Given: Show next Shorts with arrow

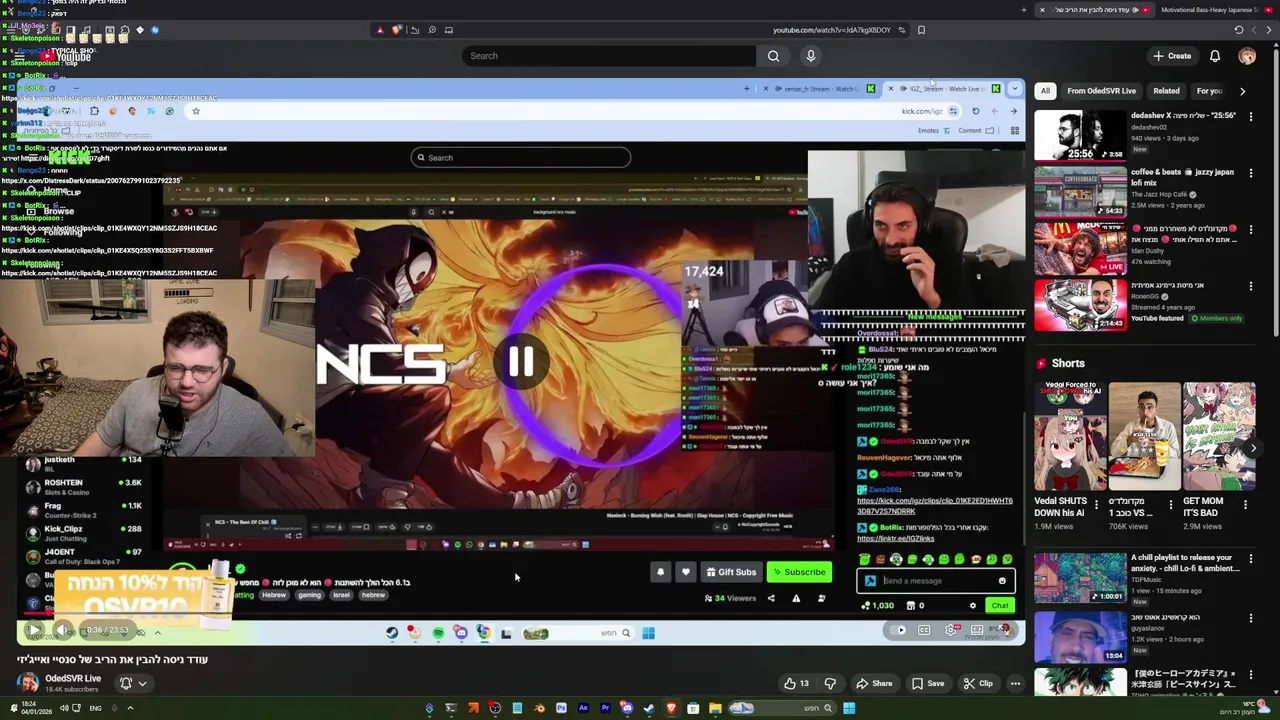Looking at the screenshot, I should click(x=1254, y=448).
